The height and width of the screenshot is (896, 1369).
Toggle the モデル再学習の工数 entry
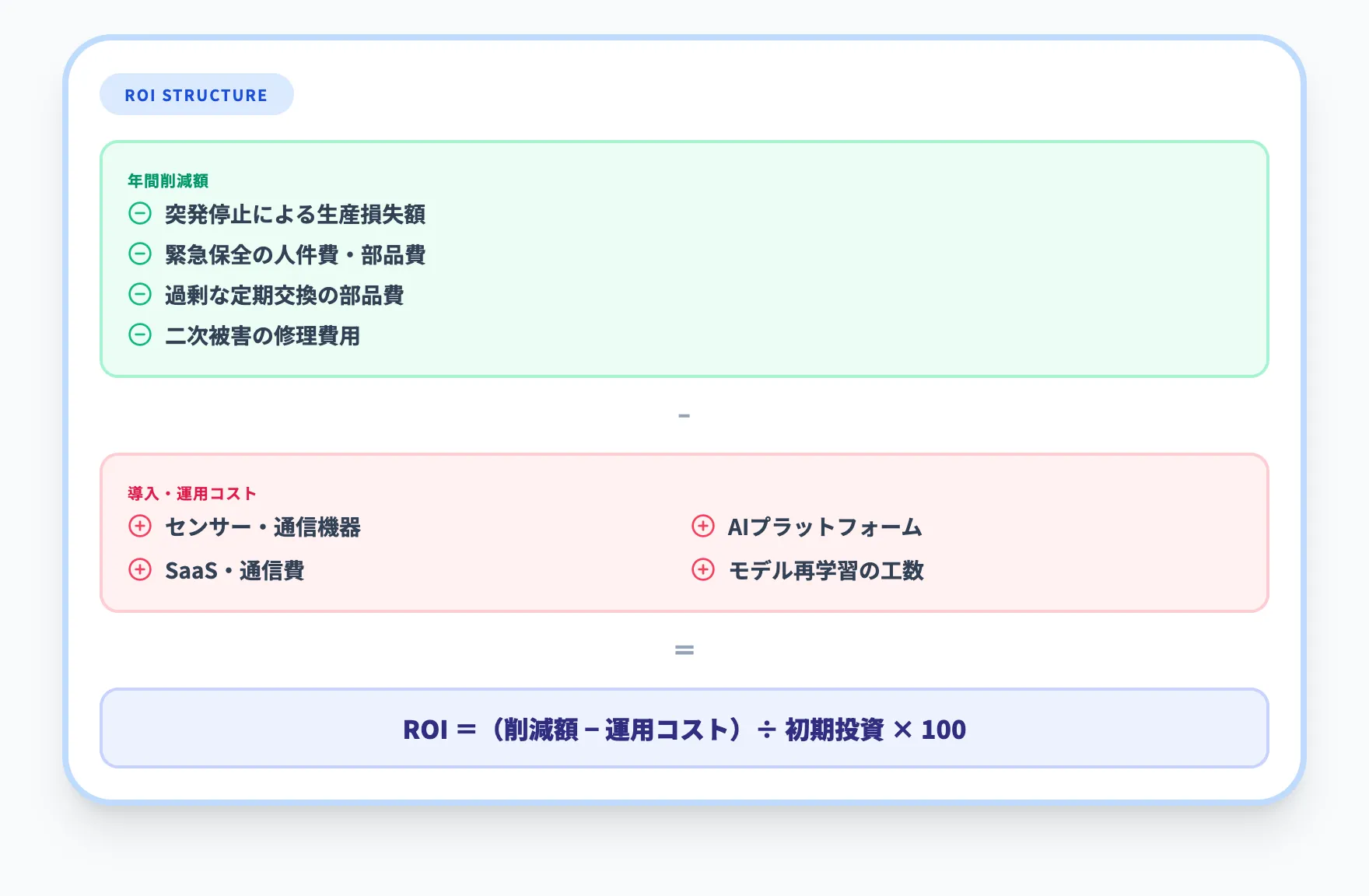pos(826,571)
